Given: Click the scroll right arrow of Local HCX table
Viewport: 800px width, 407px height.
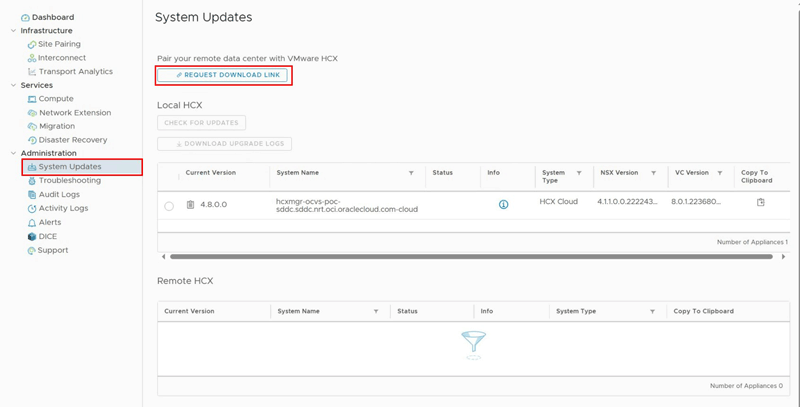Looking at the screenshot, I should point(784,257).
